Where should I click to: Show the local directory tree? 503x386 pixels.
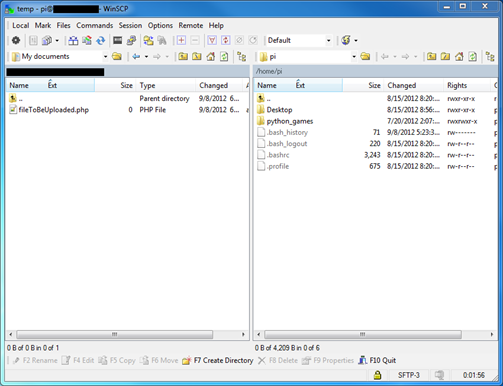point(241,56)
